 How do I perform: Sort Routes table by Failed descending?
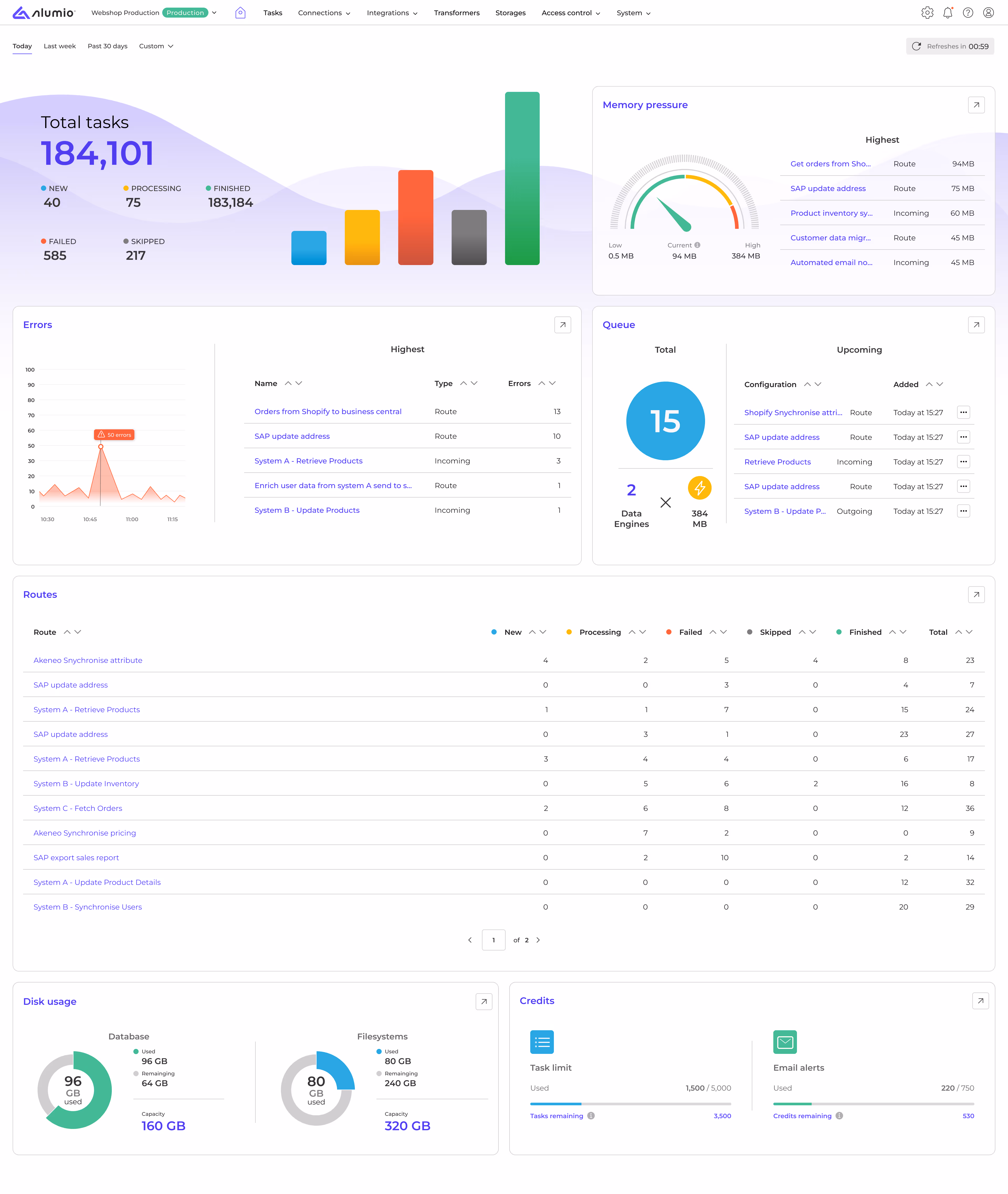723,632
